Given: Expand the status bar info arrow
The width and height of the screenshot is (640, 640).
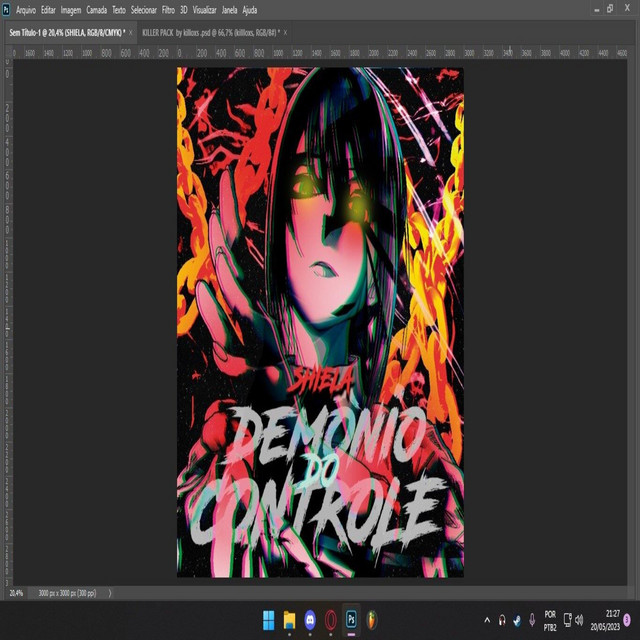Looking at the screenshot, I should (x=110, y=593).
